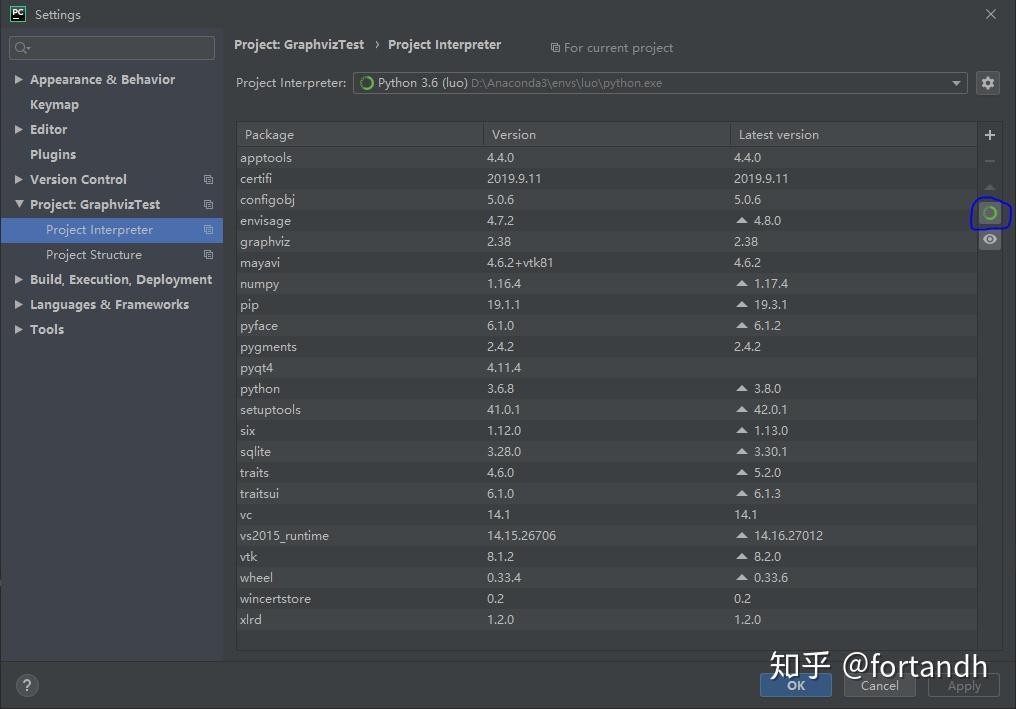Image resolution: width=1016 pixels, height=709 pixels.
Task: Click the help question-mark icon
Action: click(26, 685)
